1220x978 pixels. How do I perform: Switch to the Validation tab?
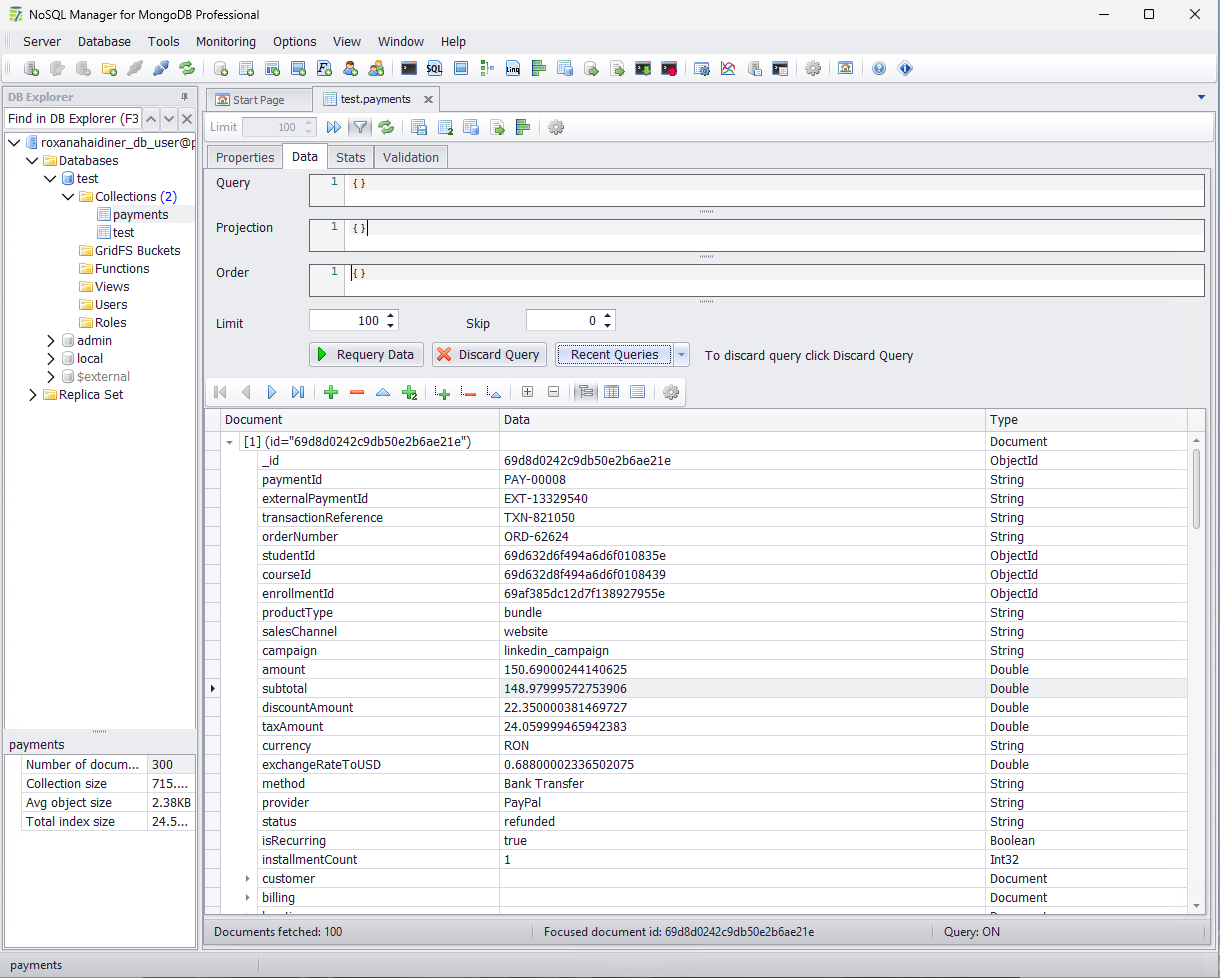tap(411, 157)
